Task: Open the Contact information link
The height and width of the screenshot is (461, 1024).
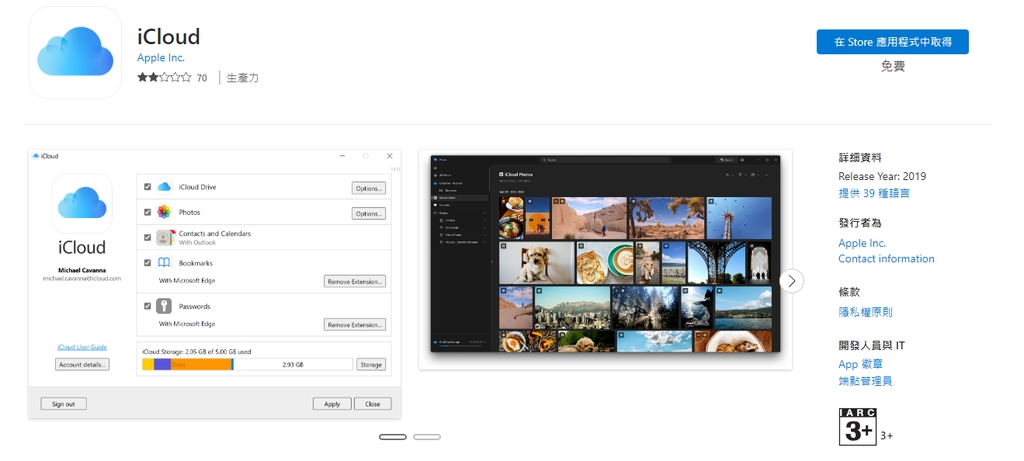Action: click(886, 259)
